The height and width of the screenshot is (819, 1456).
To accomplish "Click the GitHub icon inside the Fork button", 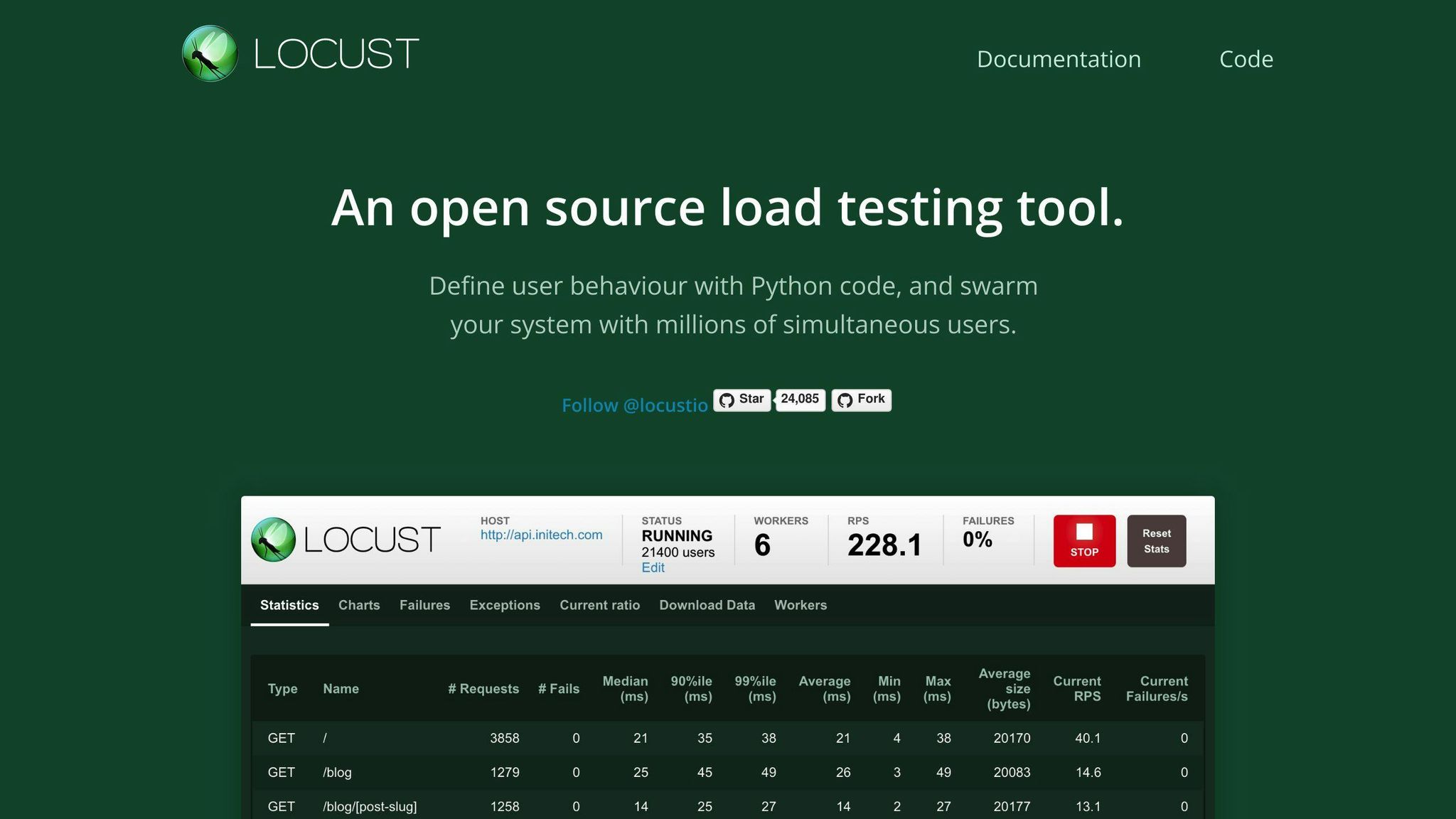I will coord(845,400).
